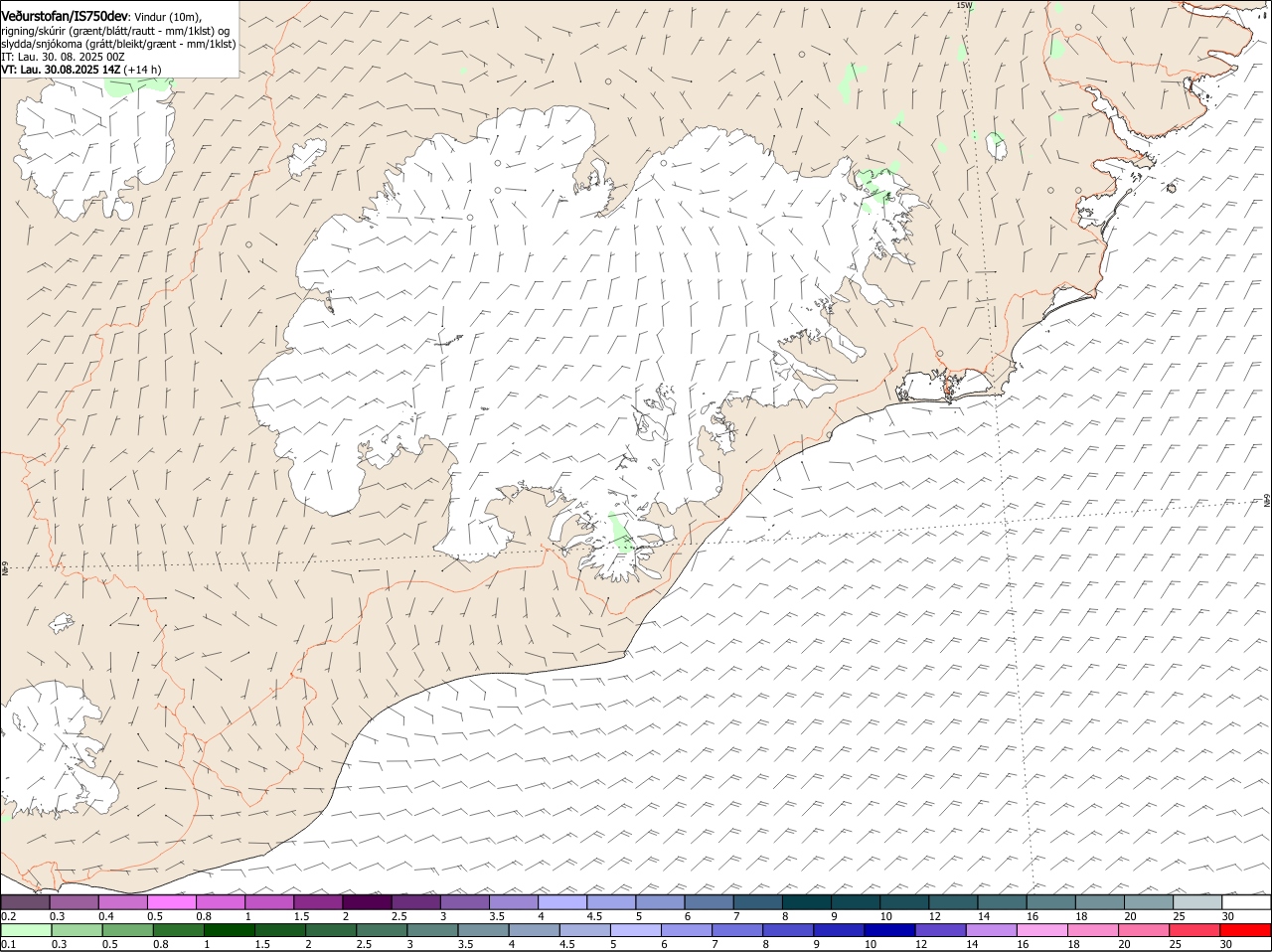Select the 1.5 purple swatch in the upper scale
1272x952 pixels.
318,902
